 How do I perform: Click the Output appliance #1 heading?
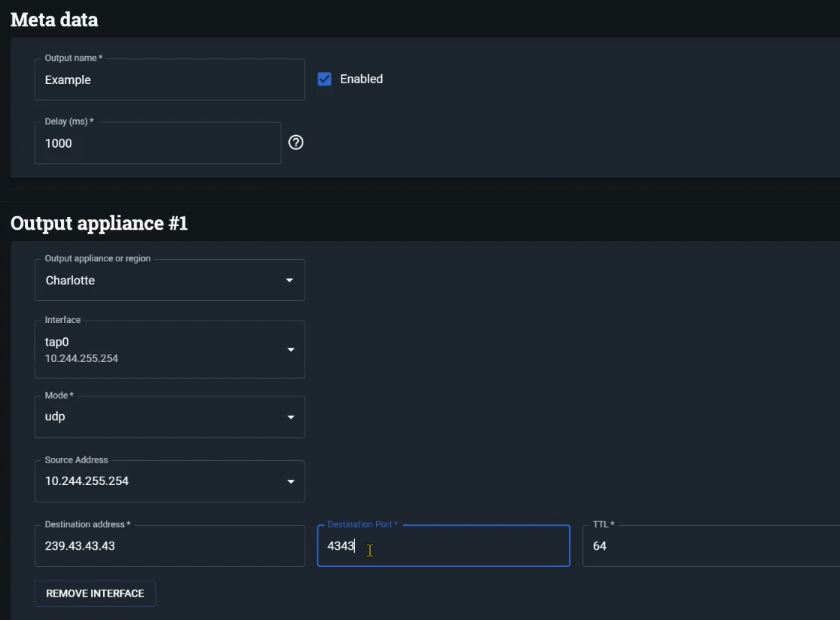tap(99, 223)
